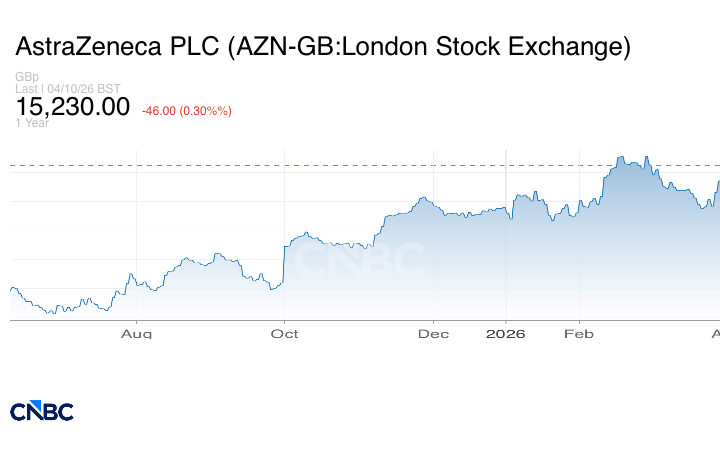Click the Aug label on time axis
This screenshot has height=450, width=720.
point(137,333)
